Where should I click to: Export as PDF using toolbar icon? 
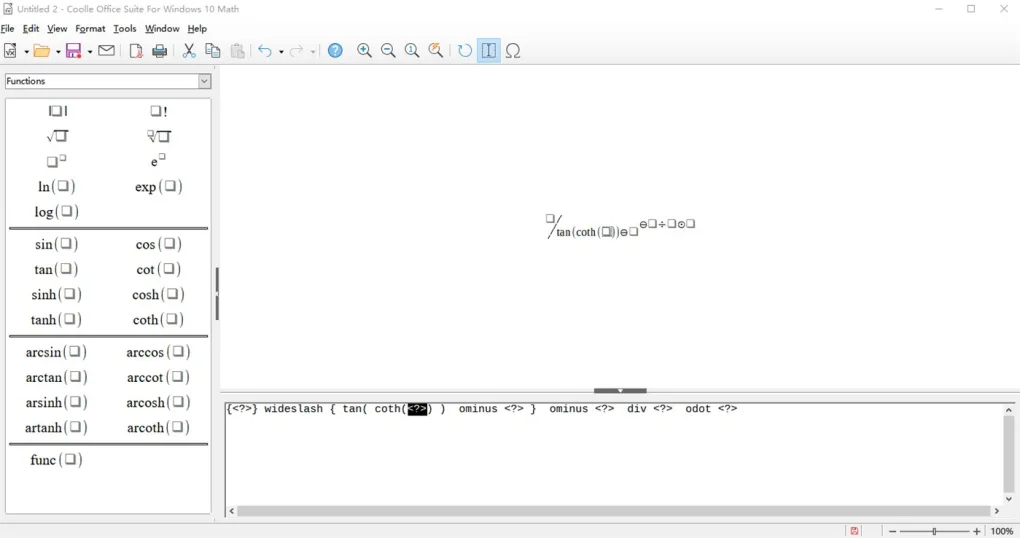[136, 51]
